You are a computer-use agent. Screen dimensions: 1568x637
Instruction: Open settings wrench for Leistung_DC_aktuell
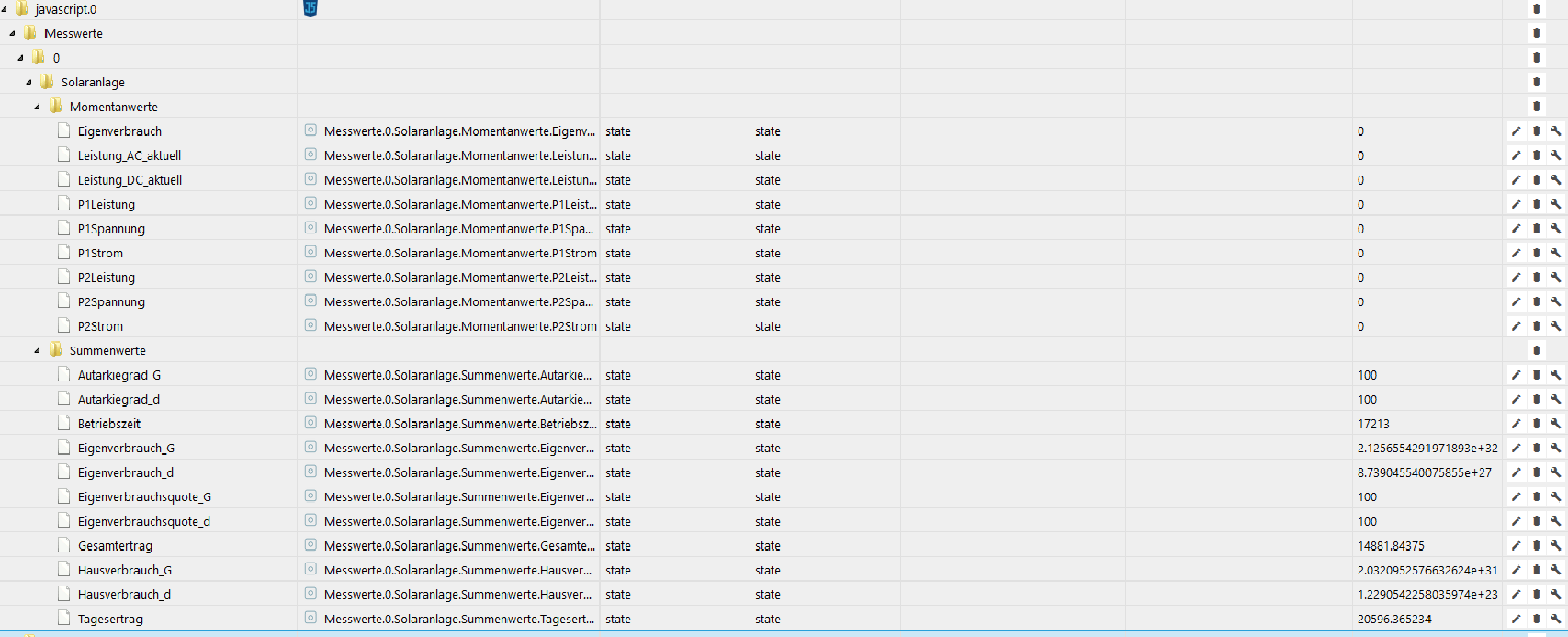(1556, 180)
